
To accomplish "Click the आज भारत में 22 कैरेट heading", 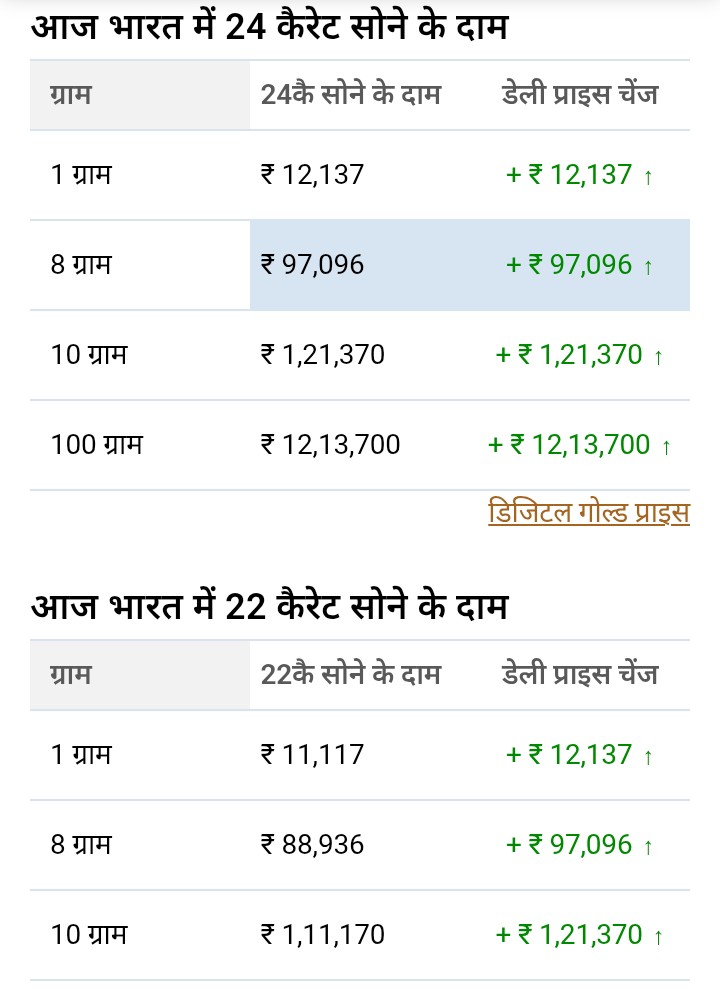I will [269, 606].
